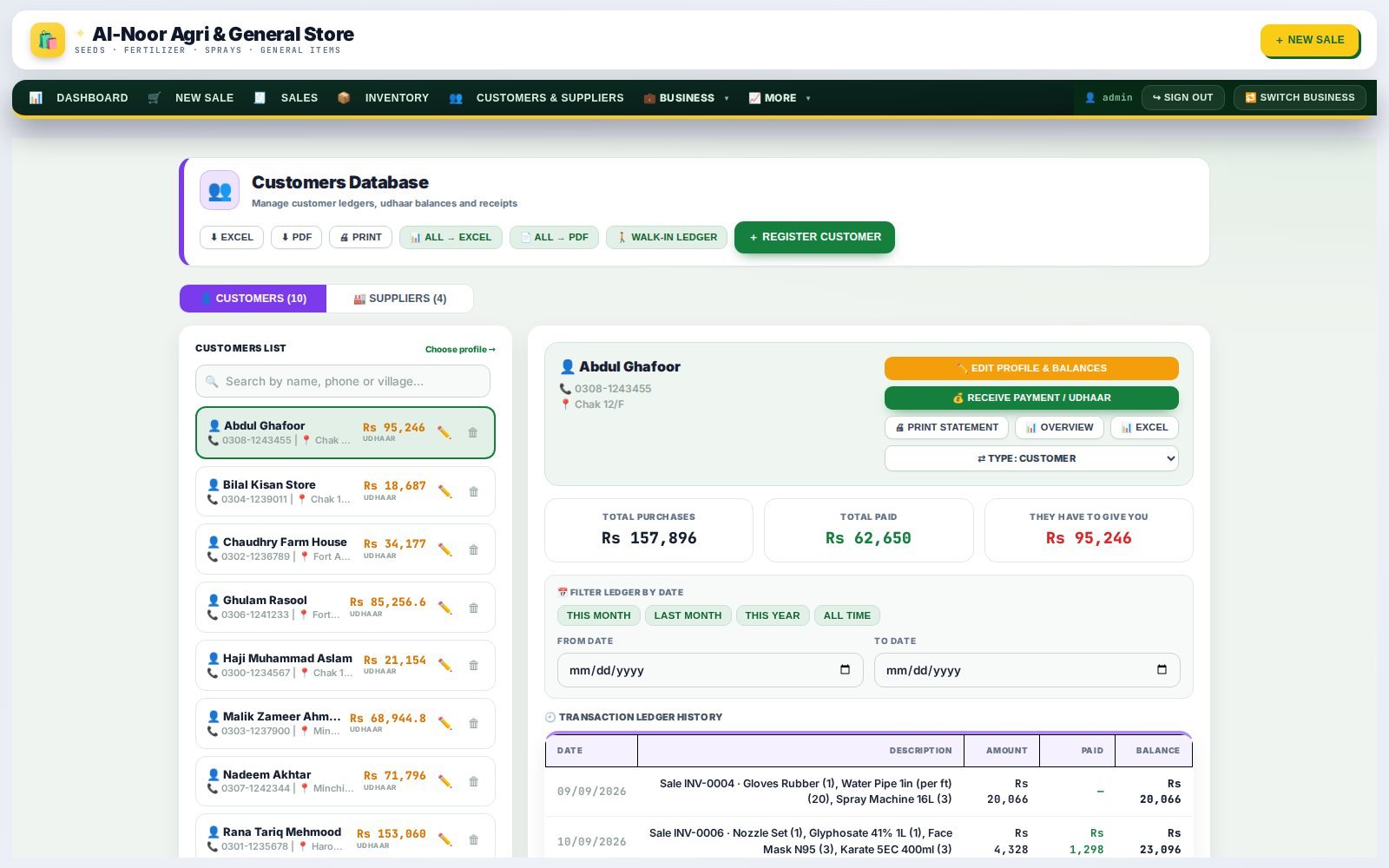Click Register Customer button
Viewport: 1389px width, 868px height.
(x=814, y=237)
